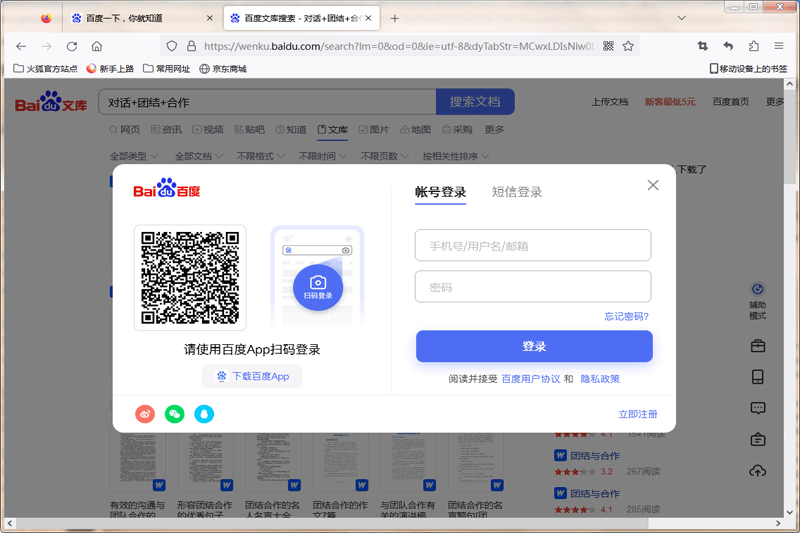Open the 按相关性排序 sort dropdown
This screenshot has height=533, width=800.
coord(455,156)
